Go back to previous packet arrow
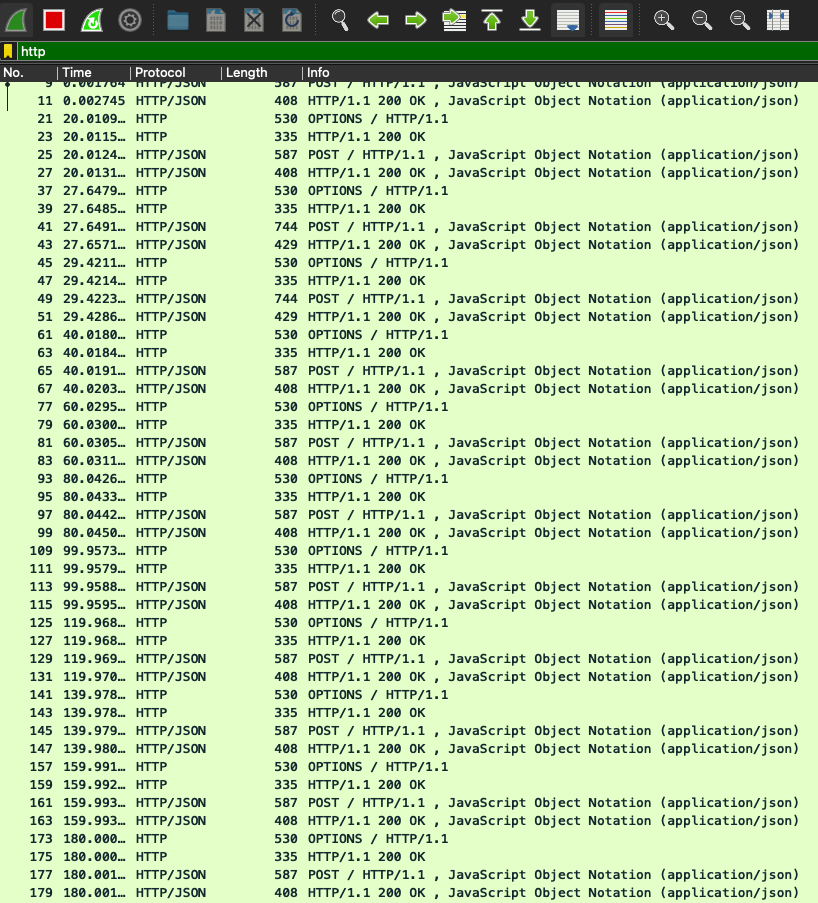The height and width of the screenshot is (903, 818). tap(377, 19)
